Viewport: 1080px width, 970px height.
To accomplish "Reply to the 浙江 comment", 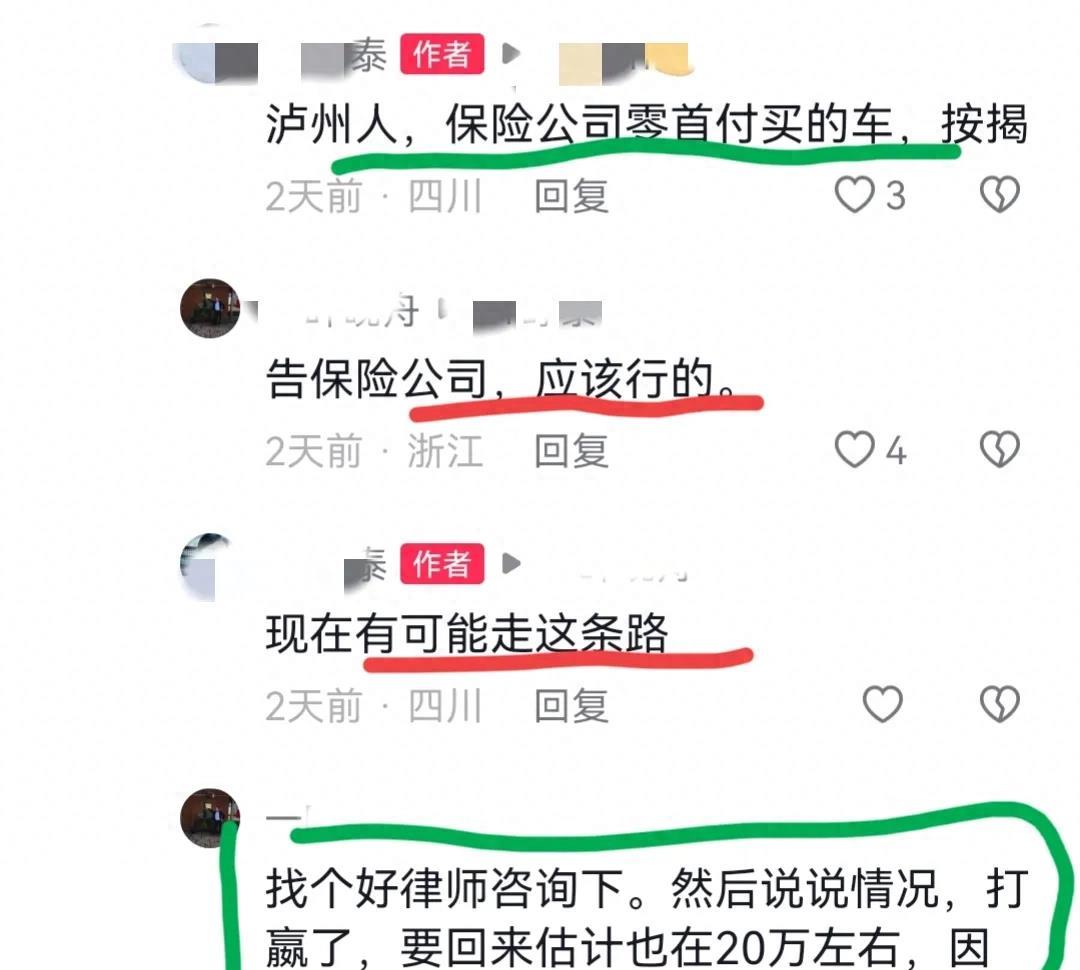I will (x=572, y=451).
